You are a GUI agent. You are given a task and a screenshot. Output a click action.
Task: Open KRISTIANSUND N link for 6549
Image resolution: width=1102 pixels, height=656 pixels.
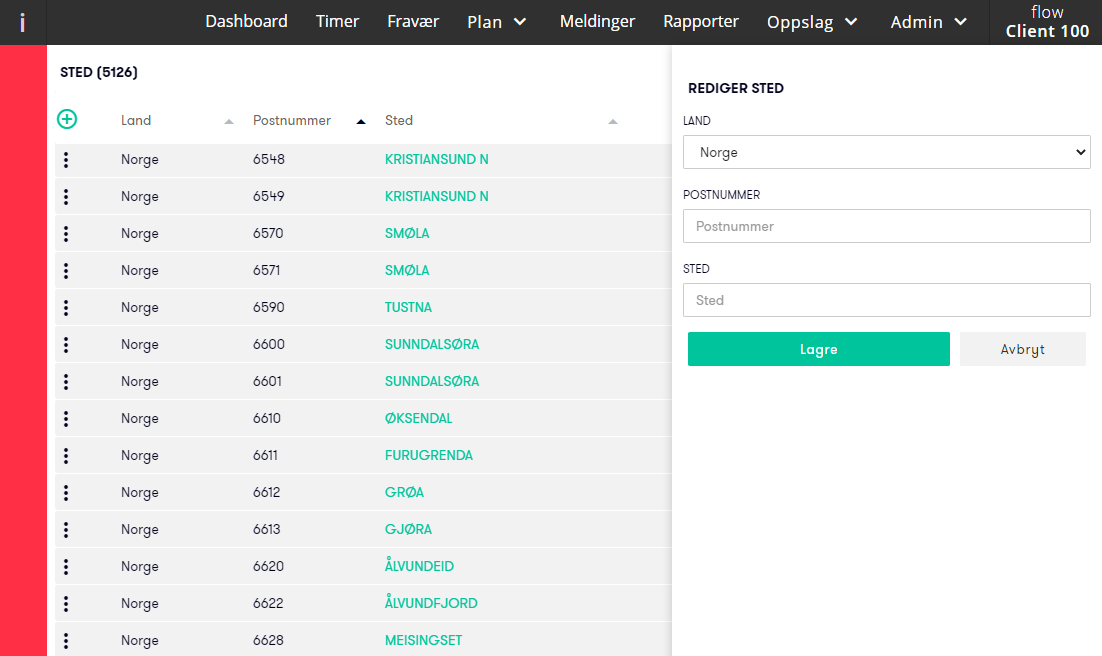point(436,197)
